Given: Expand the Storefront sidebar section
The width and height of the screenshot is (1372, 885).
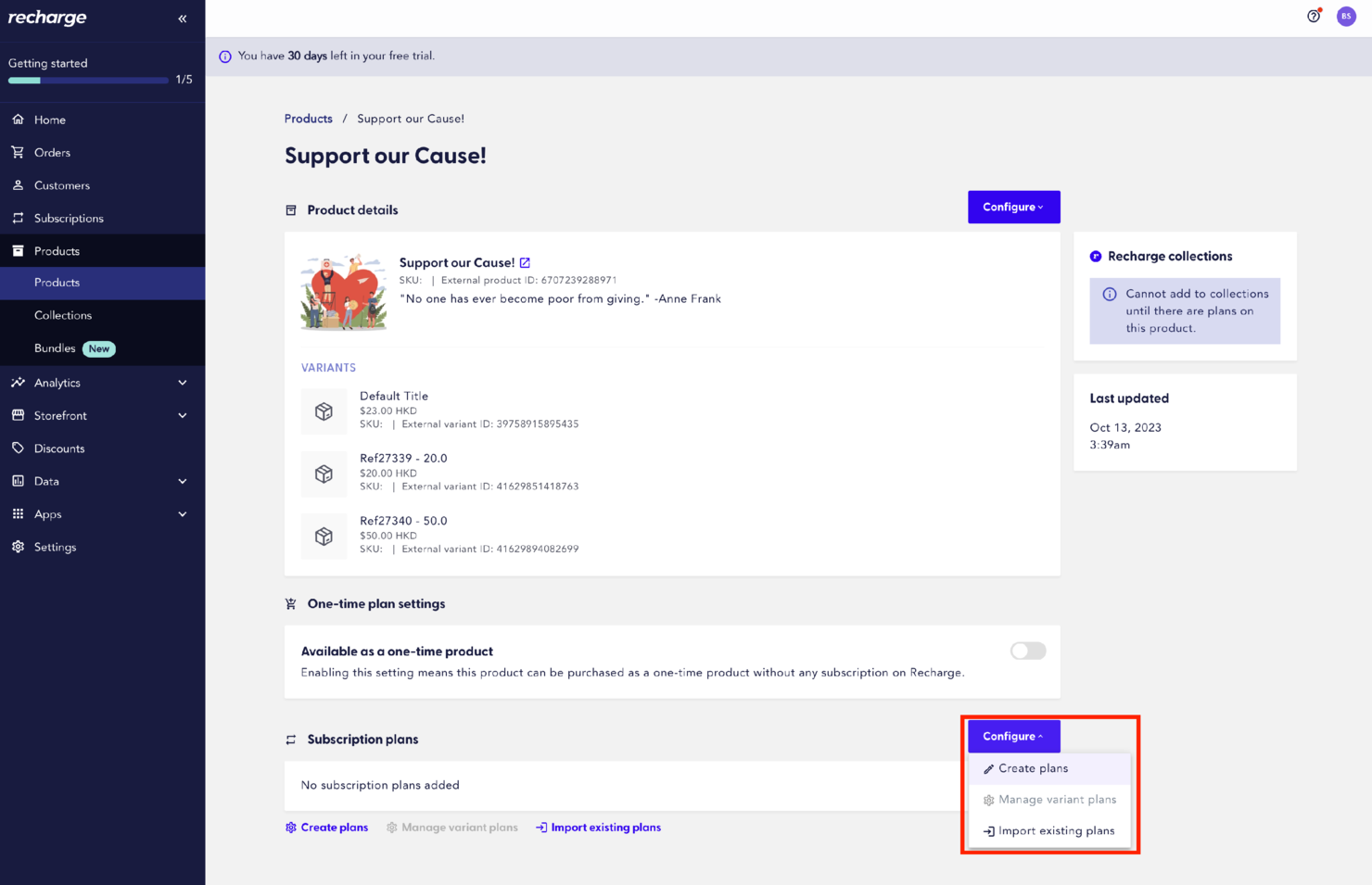Looking at the screenshot, I should (102, 415).
